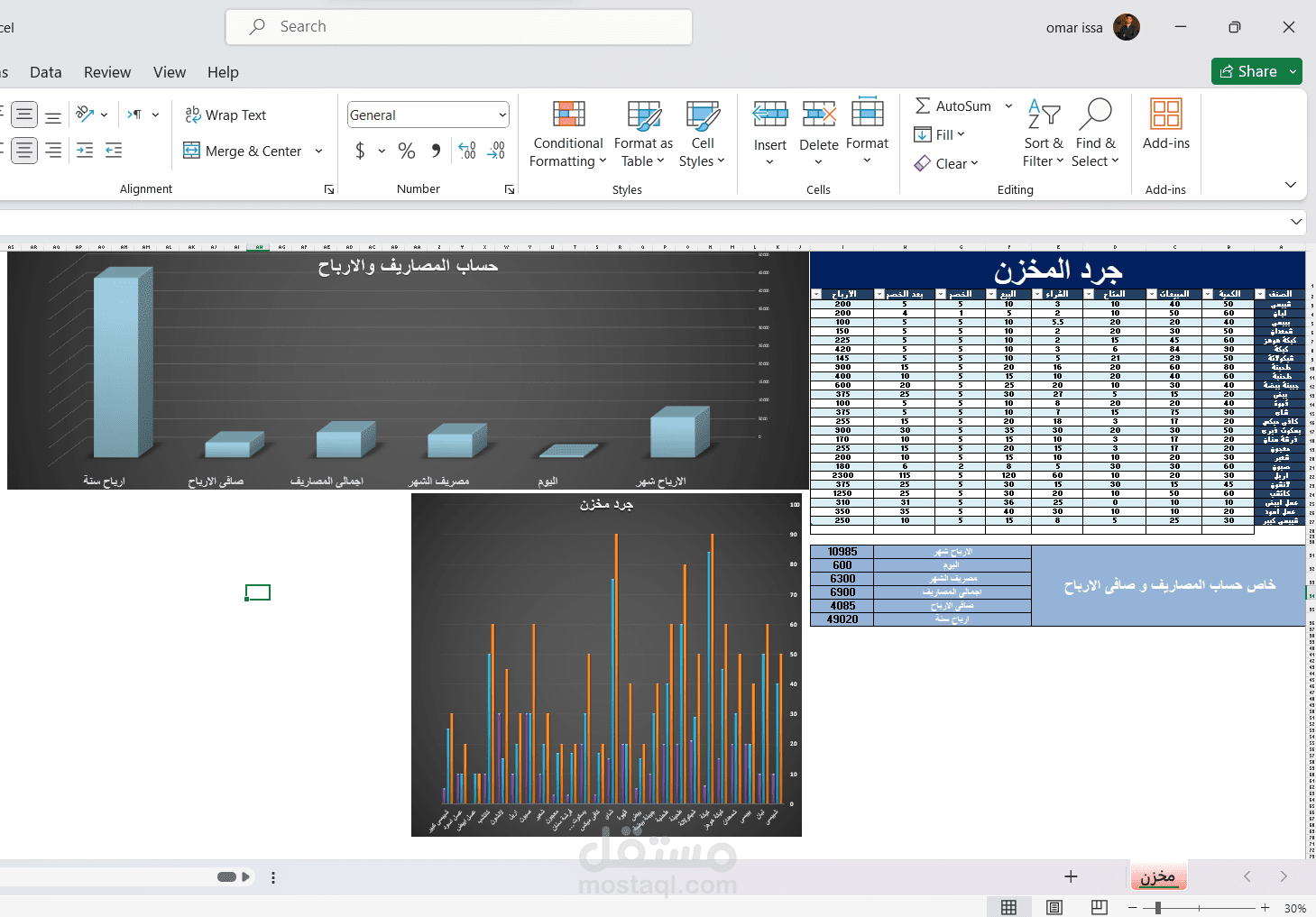Image resolution: width=1316 pixels, height=917 pixels.
Task: Click the الارباح column filter arrow
Action: (816, 294)
